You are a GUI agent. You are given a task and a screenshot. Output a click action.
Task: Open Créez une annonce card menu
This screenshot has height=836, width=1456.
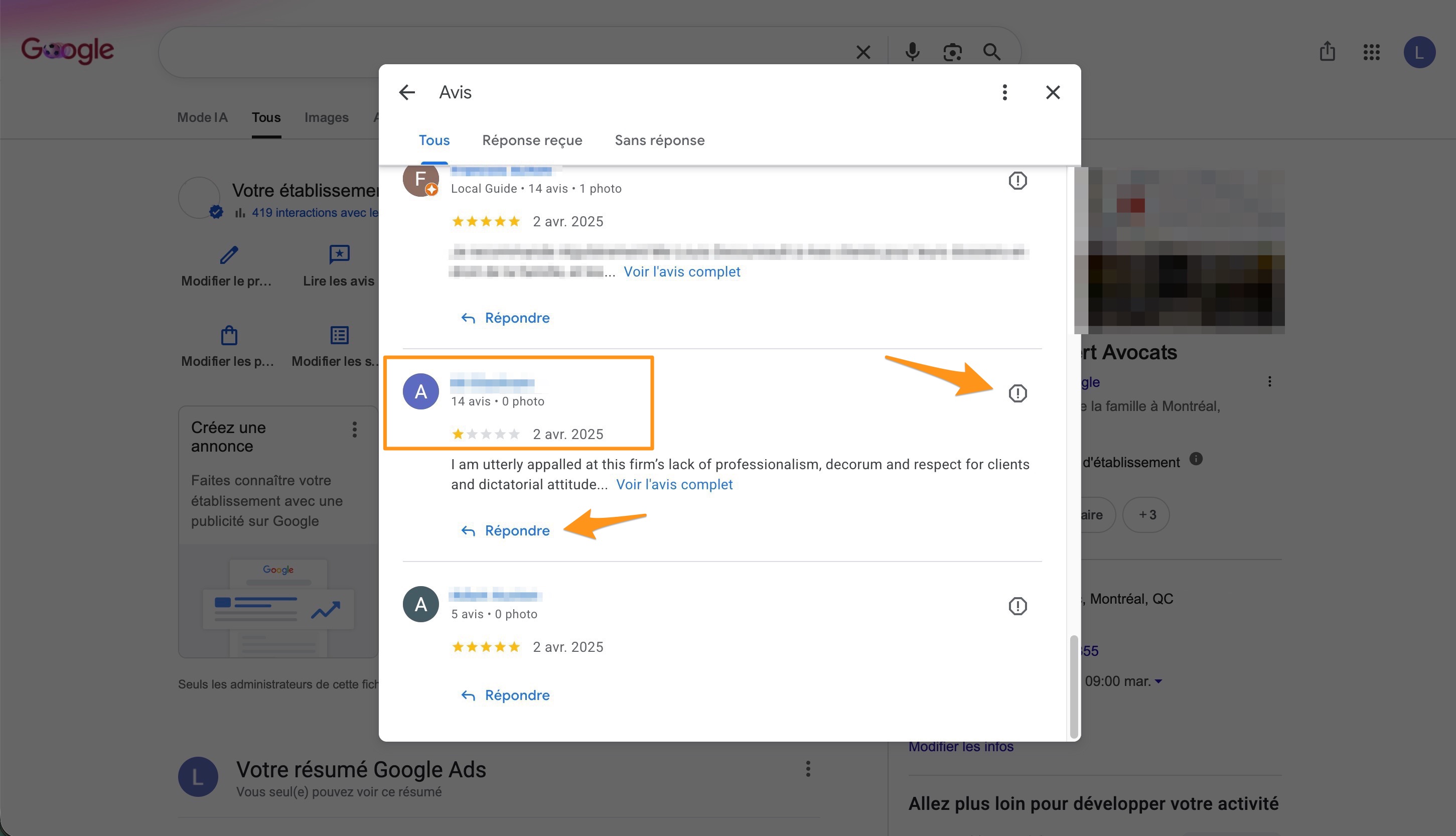[x=355, y=430]
